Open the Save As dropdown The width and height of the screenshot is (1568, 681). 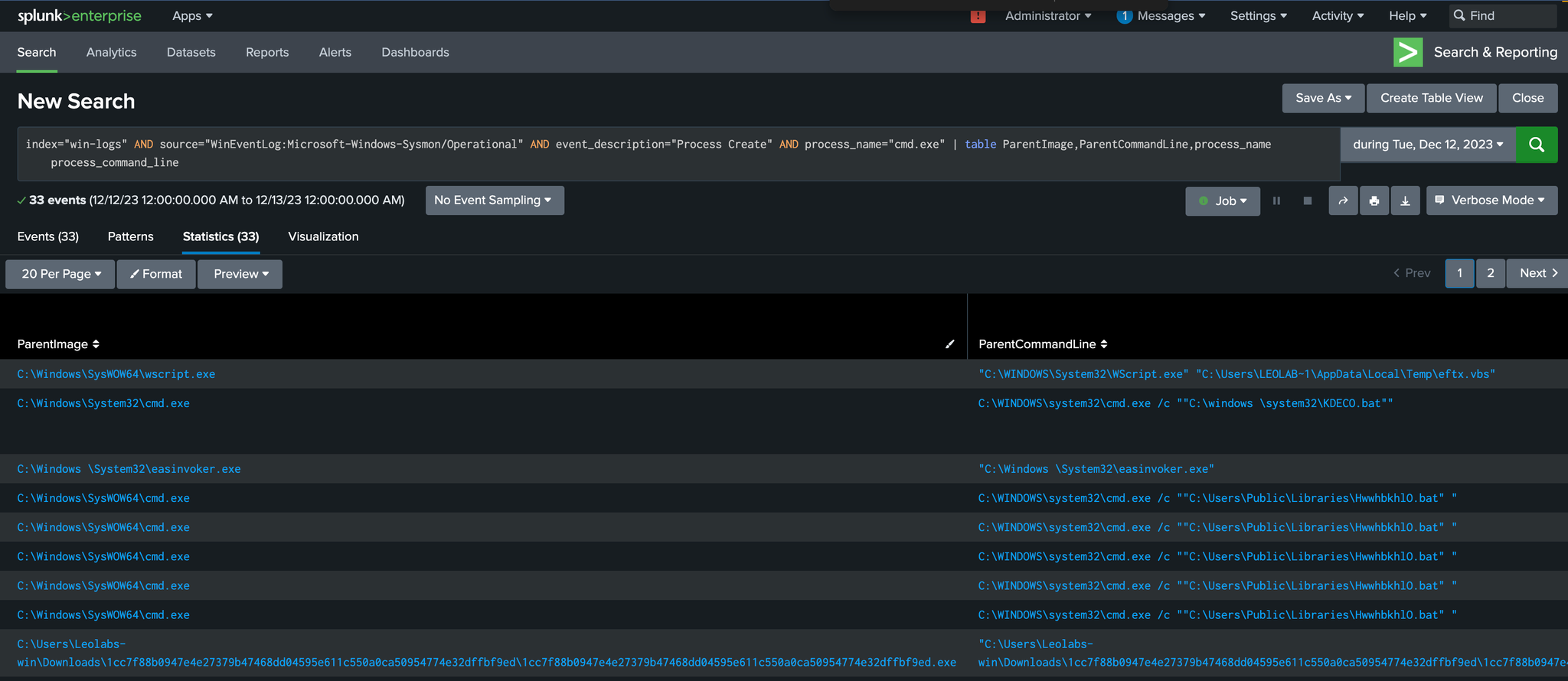[x=1323, y=98]
